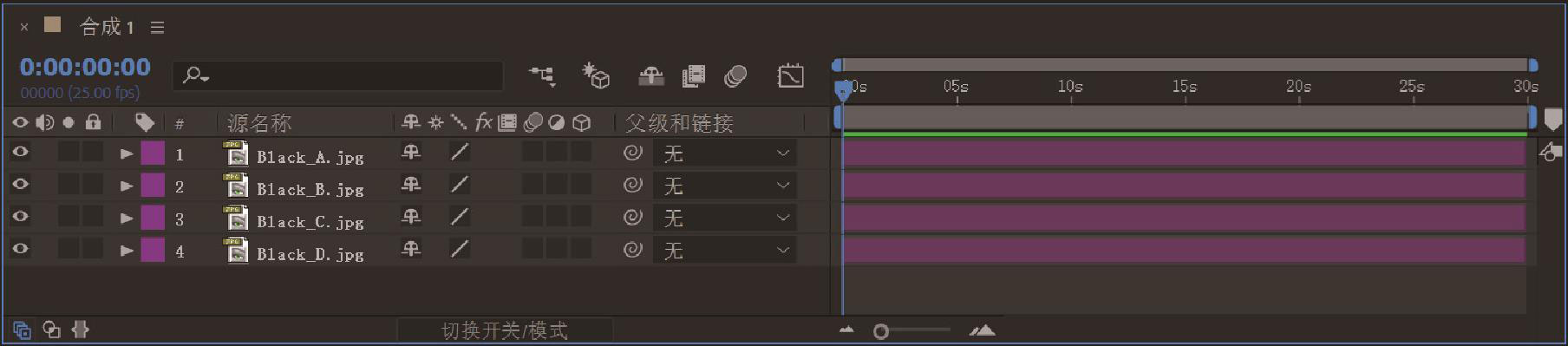The image size is (1568, 346).
Task: Enable the motion blur icon
Action: tap(735, 76)
